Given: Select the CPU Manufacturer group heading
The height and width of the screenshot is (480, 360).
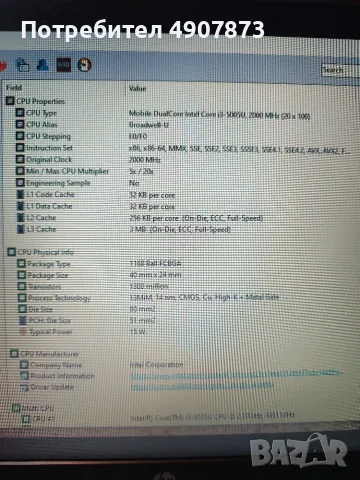Looking at the screenshot, I should coord(50,354).
